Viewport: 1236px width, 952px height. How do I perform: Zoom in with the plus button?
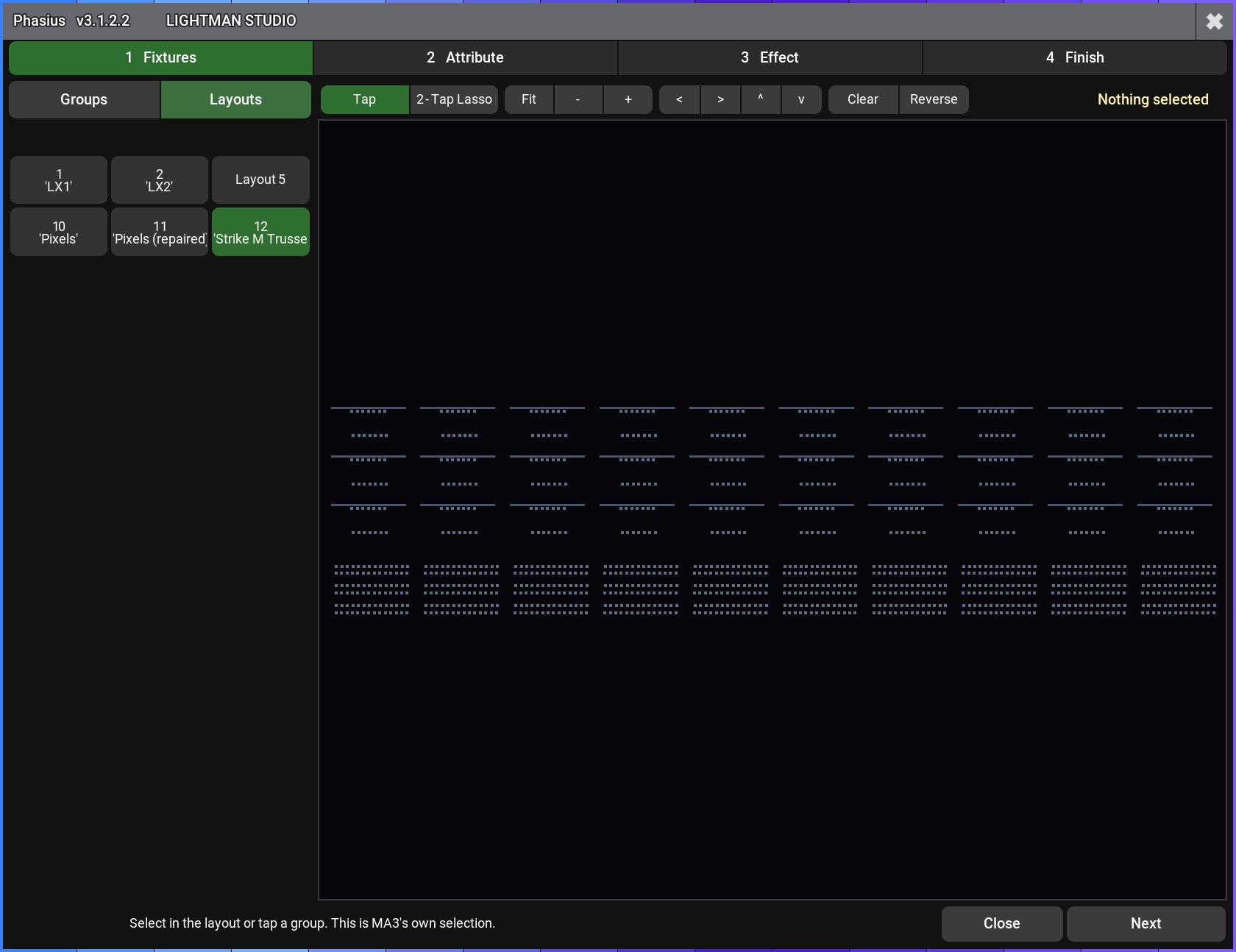tap(628, 99)
